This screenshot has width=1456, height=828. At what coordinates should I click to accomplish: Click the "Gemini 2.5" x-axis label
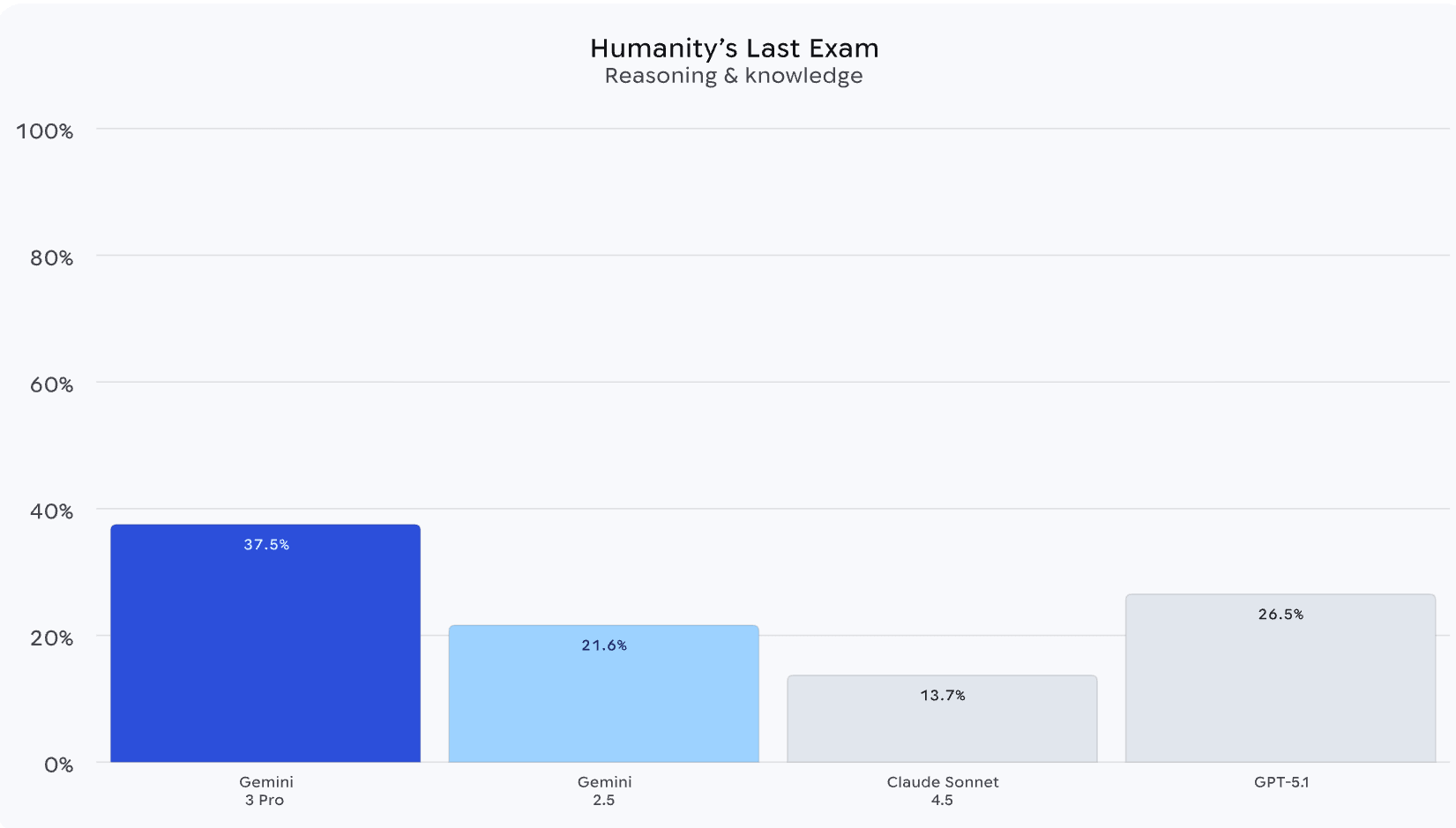pos(604,791)
